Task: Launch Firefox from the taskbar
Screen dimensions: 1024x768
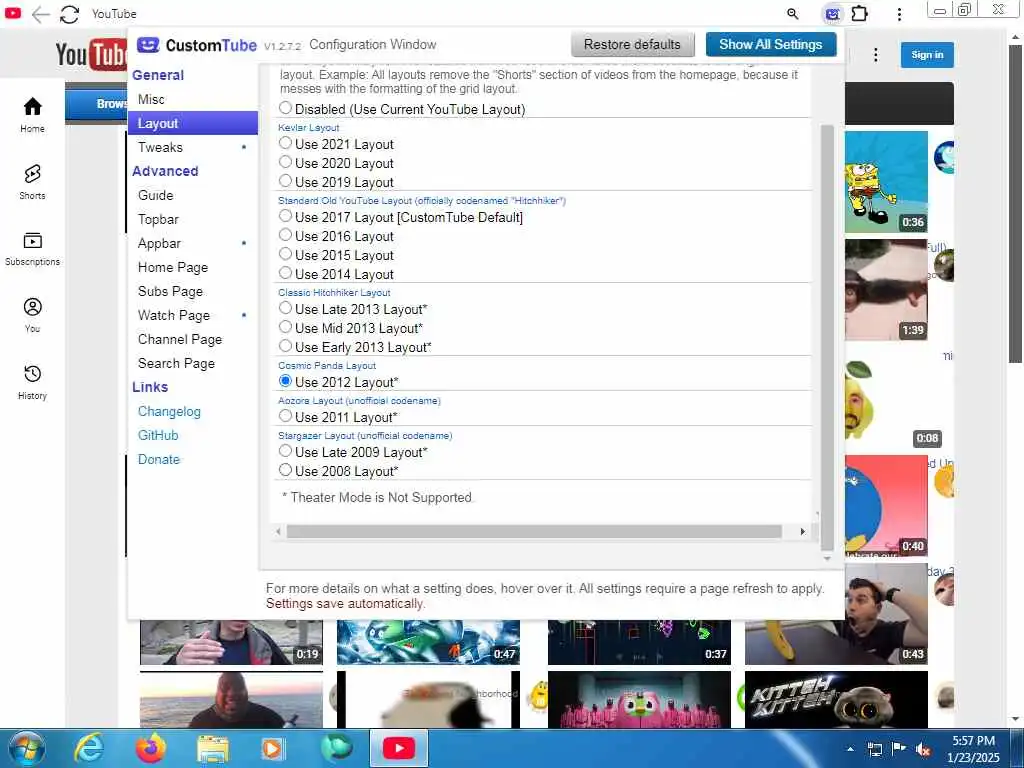Action: 150,748
